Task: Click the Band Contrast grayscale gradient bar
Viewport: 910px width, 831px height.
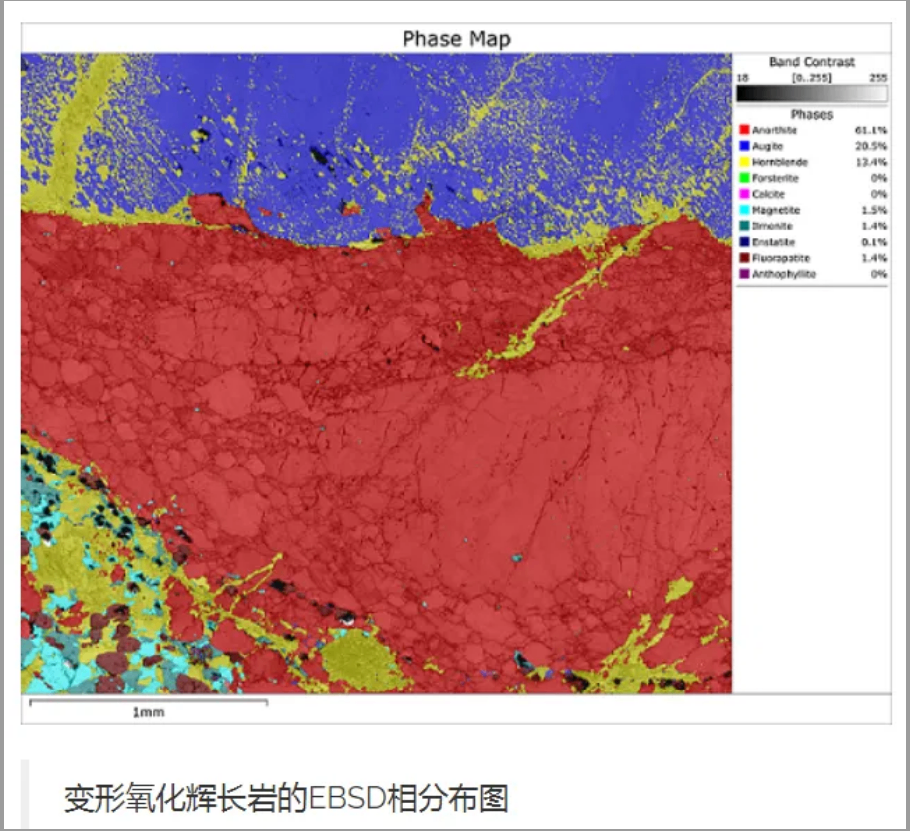Action: (811, 94)
